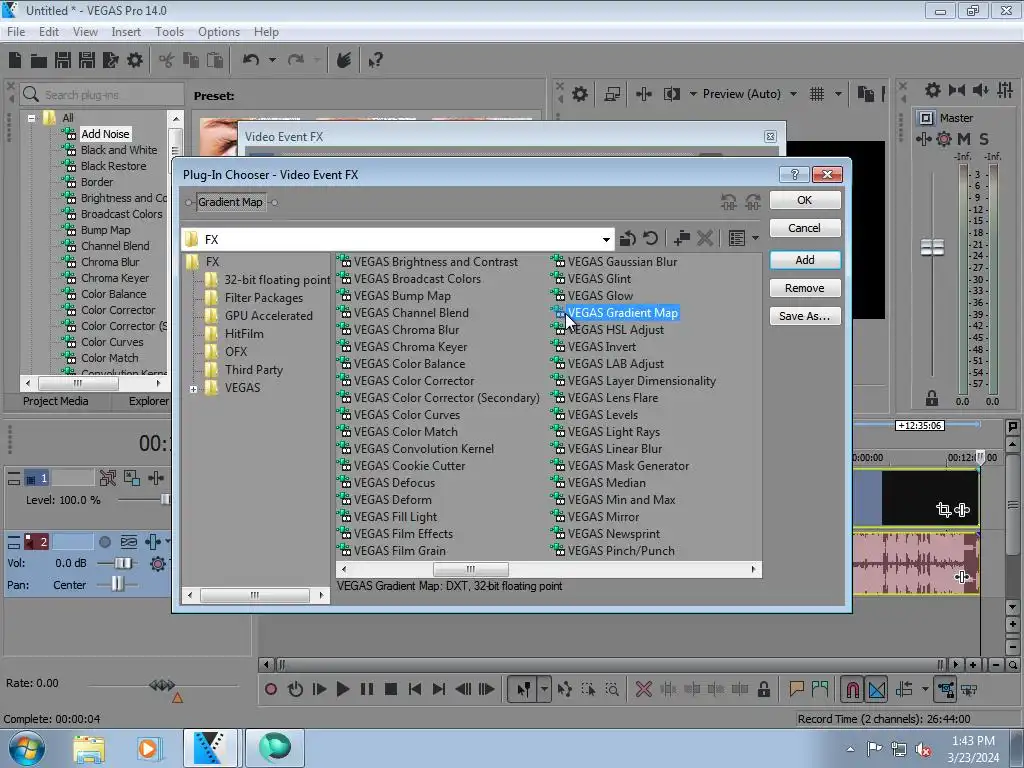
Task: Click the External Monitor preview icon
Action: pos(612,94)
